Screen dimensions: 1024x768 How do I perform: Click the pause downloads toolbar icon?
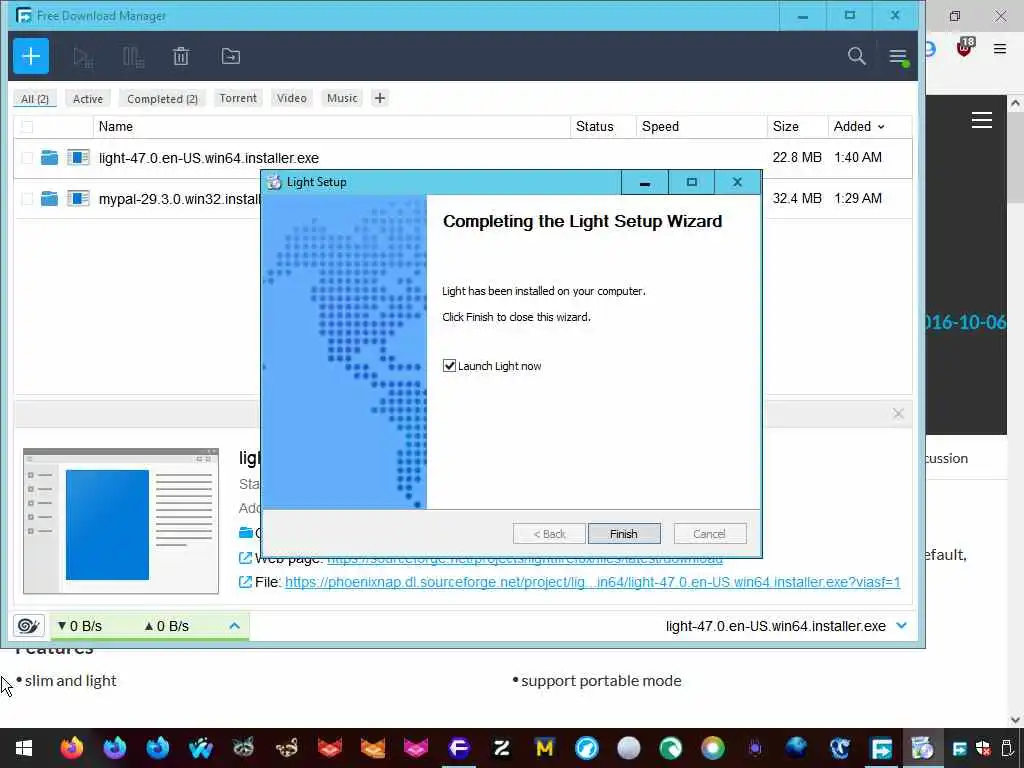133,57
